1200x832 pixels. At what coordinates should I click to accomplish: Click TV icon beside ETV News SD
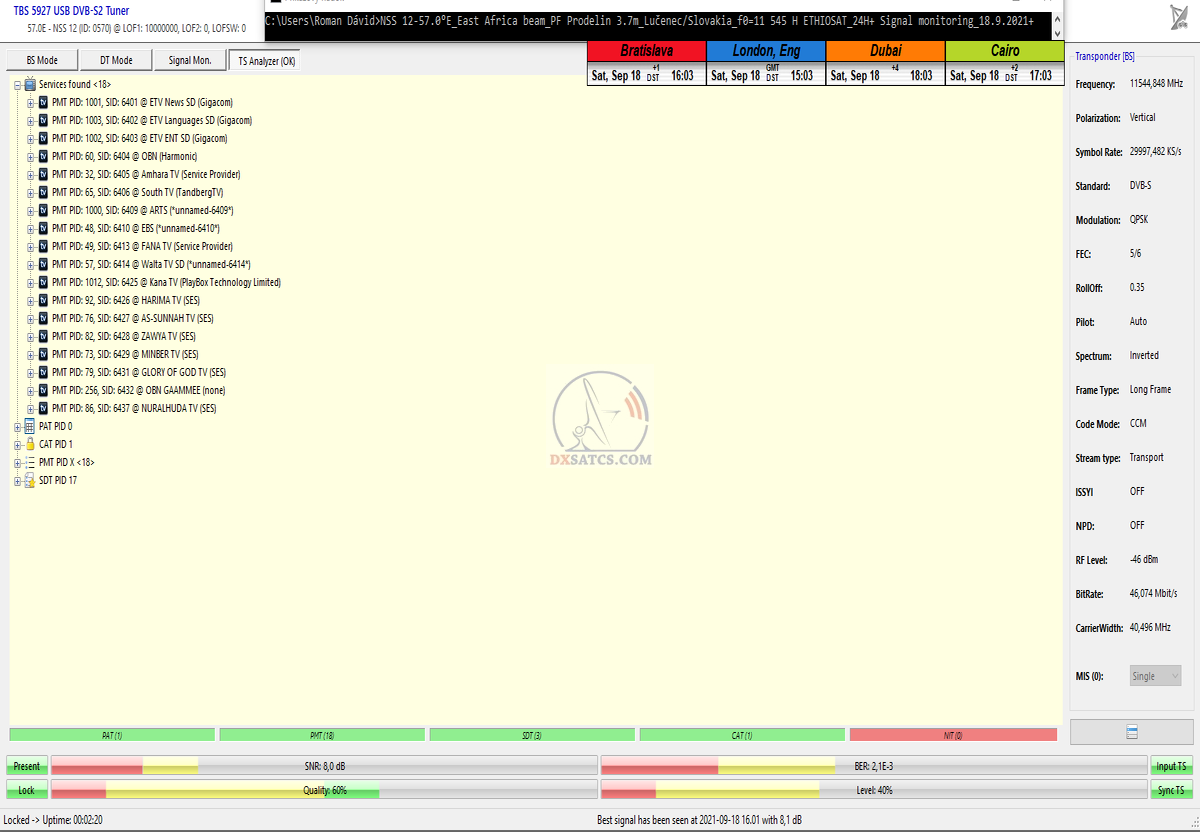43,102
